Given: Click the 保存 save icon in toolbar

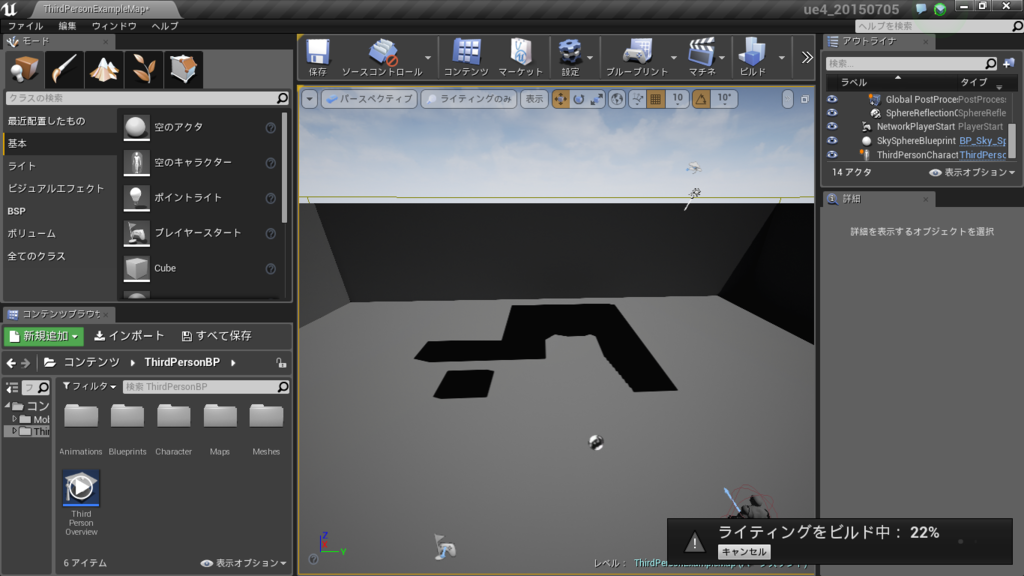Looking at the screenshot, I should [x=318, y=57].
